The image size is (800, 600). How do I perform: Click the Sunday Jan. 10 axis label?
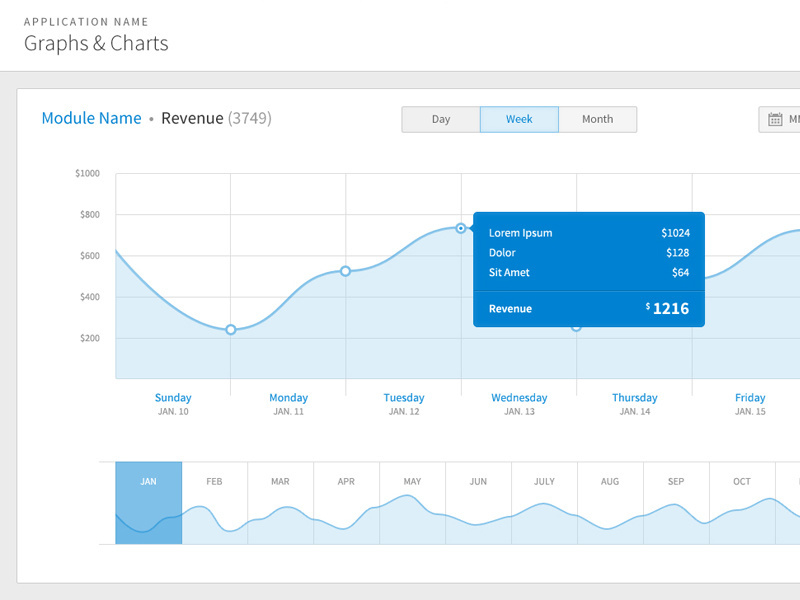pos(173,404)
